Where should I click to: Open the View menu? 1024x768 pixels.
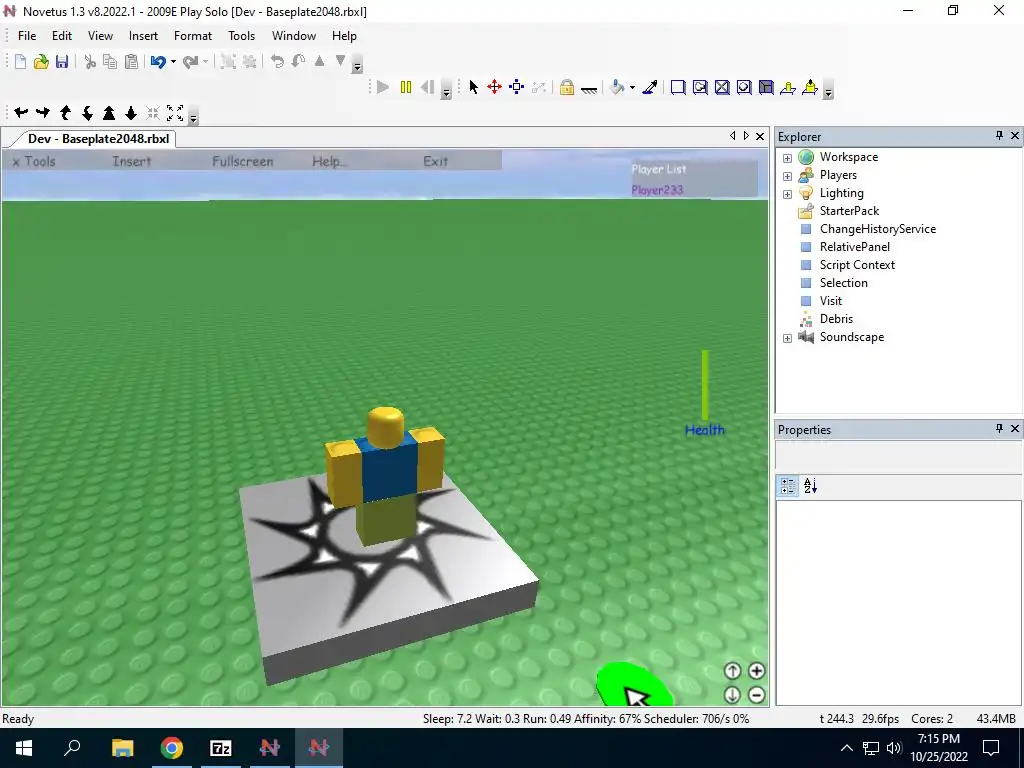pos(101,36)
